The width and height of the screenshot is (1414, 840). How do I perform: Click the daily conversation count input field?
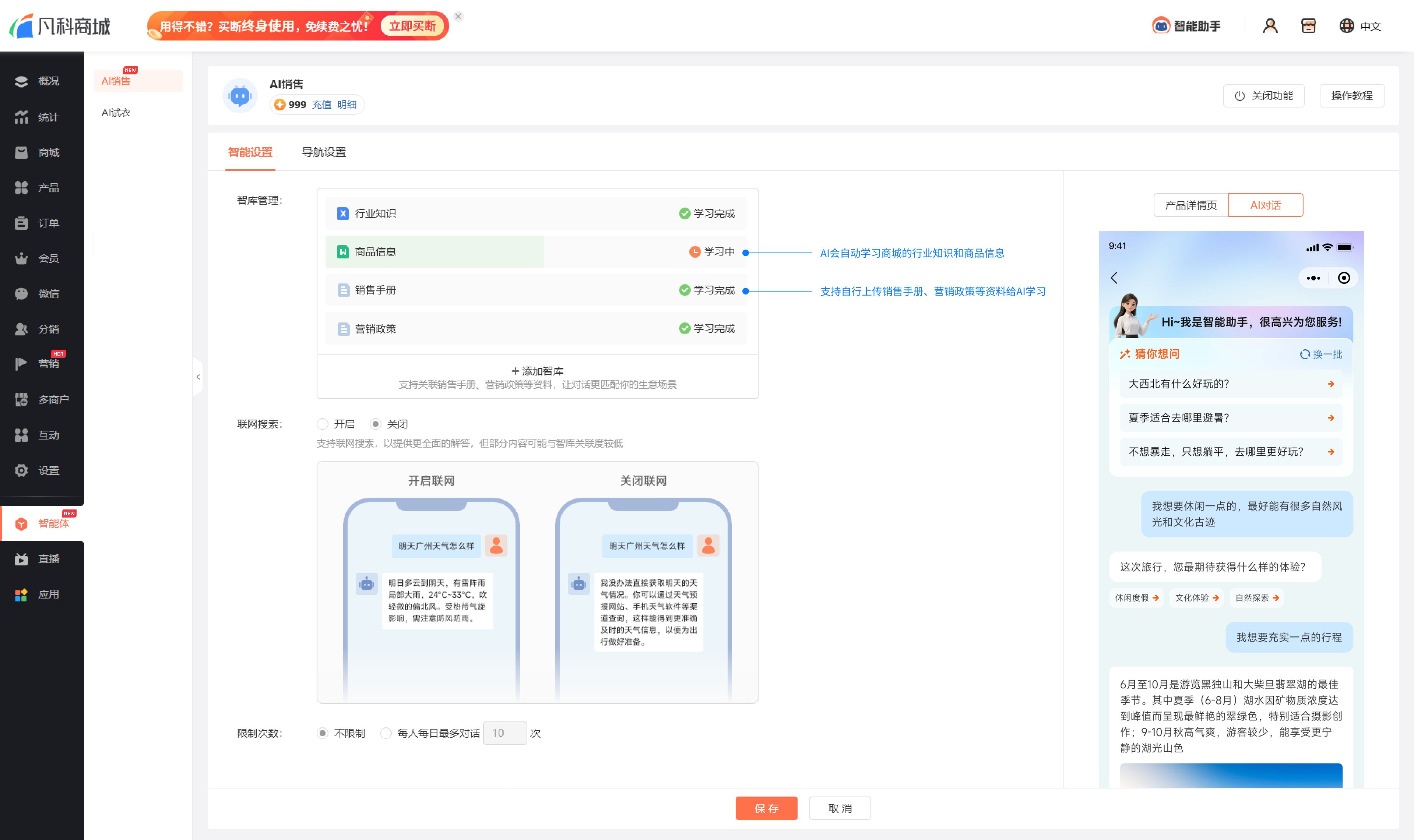pyautogui.click(x=504, y=733)
